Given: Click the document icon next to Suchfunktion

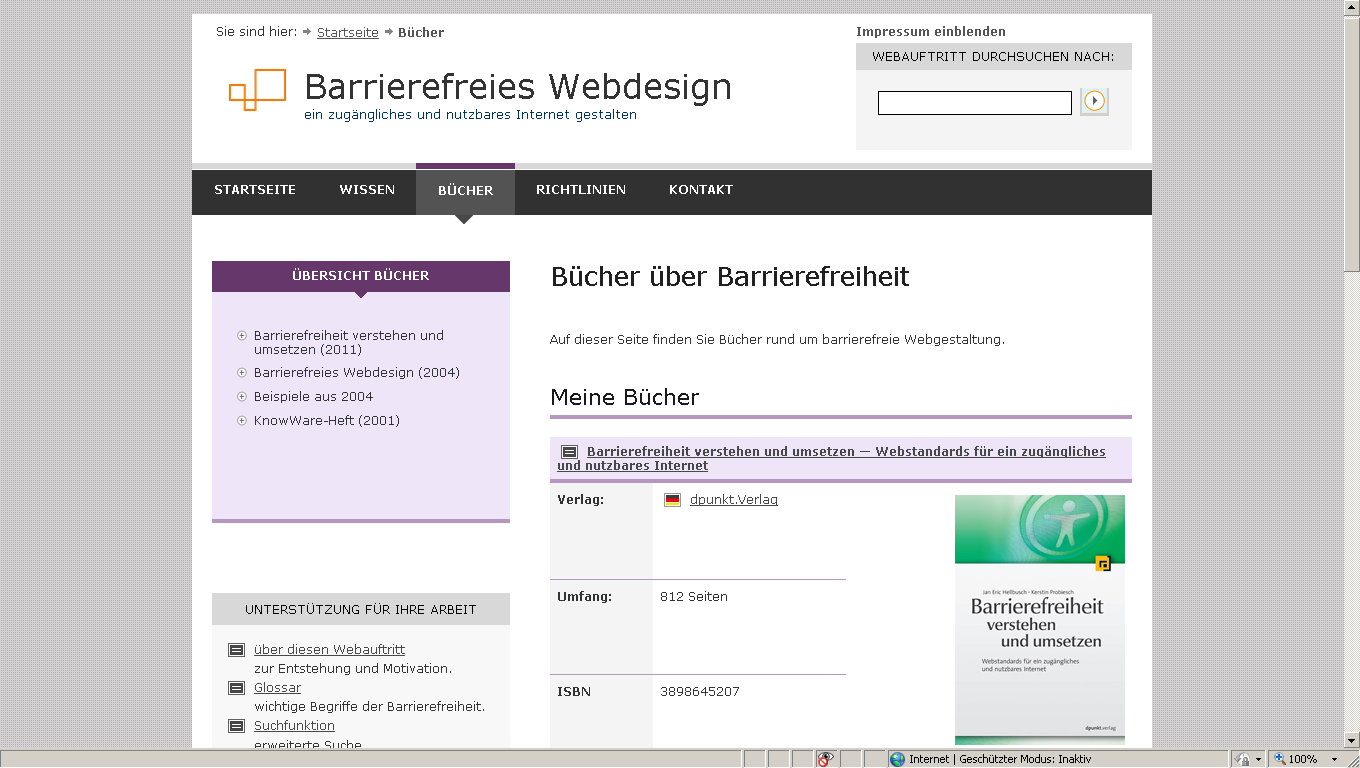Looking at the screenshot, I should [x=236, y=725].
